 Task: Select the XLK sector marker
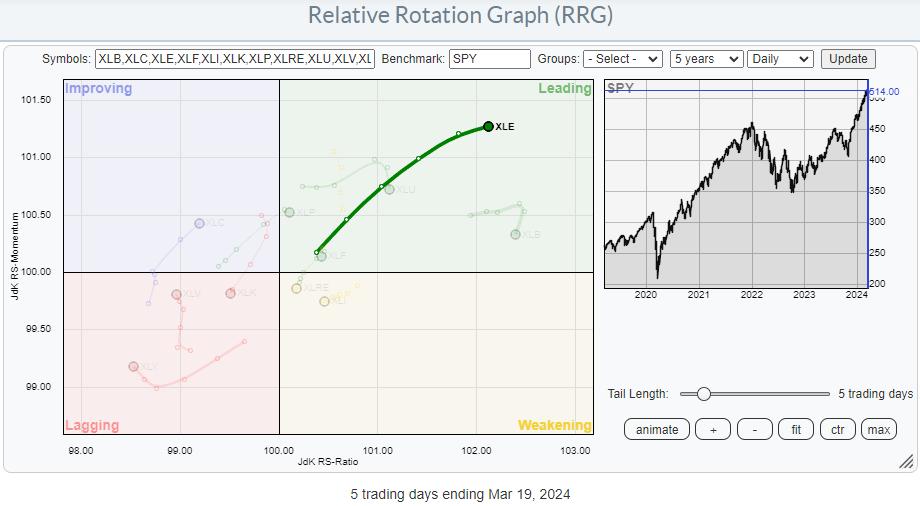(231, 293)
